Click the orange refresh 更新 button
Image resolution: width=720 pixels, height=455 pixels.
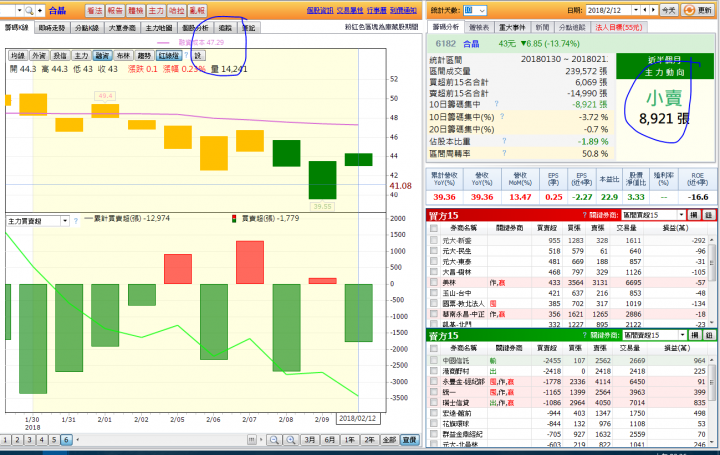click(697, 10)
